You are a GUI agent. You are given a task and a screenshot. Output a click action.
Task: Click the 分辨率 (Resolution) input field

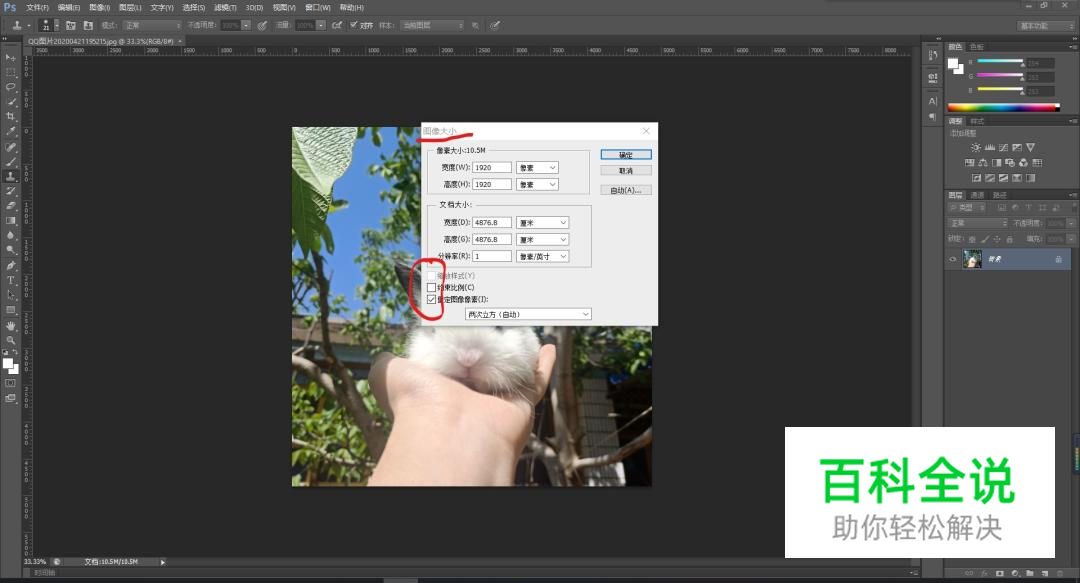pos(492,256)
